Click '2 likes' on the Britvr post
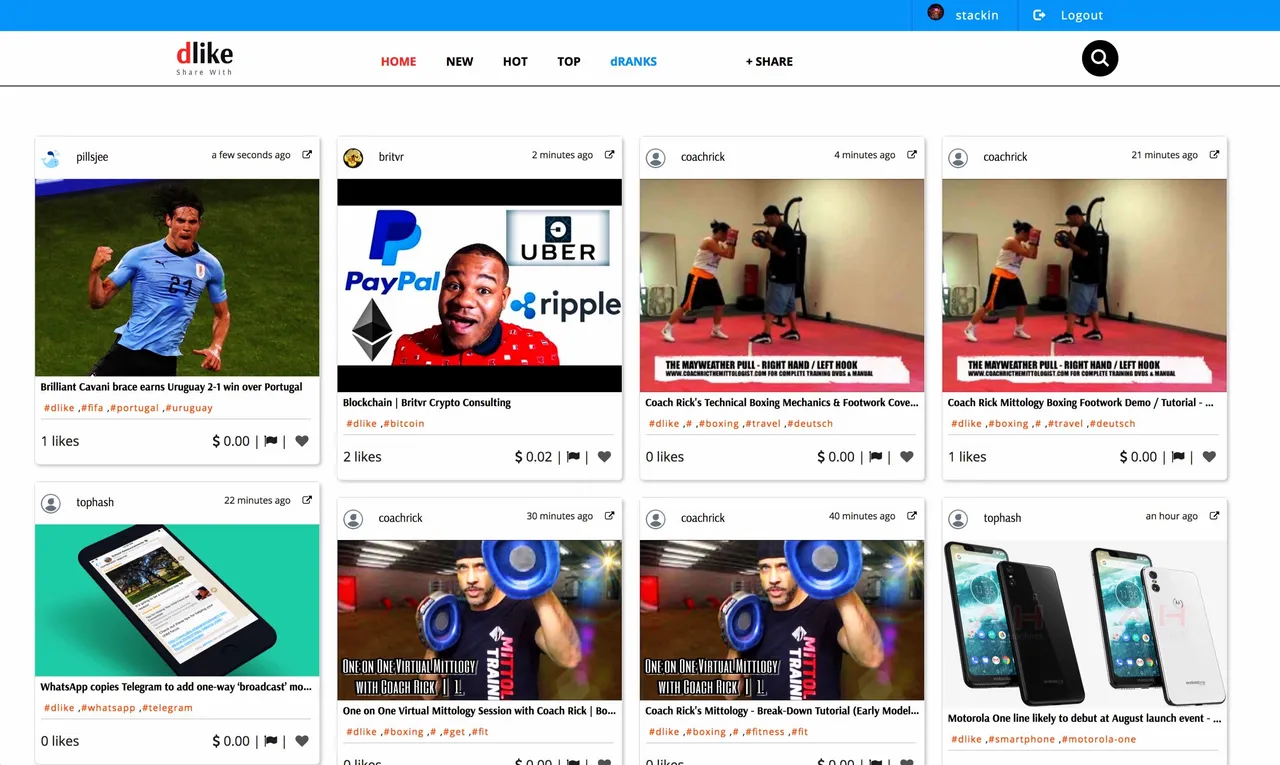The height and width of the screenshot is (765, 1280). (362, 457)
